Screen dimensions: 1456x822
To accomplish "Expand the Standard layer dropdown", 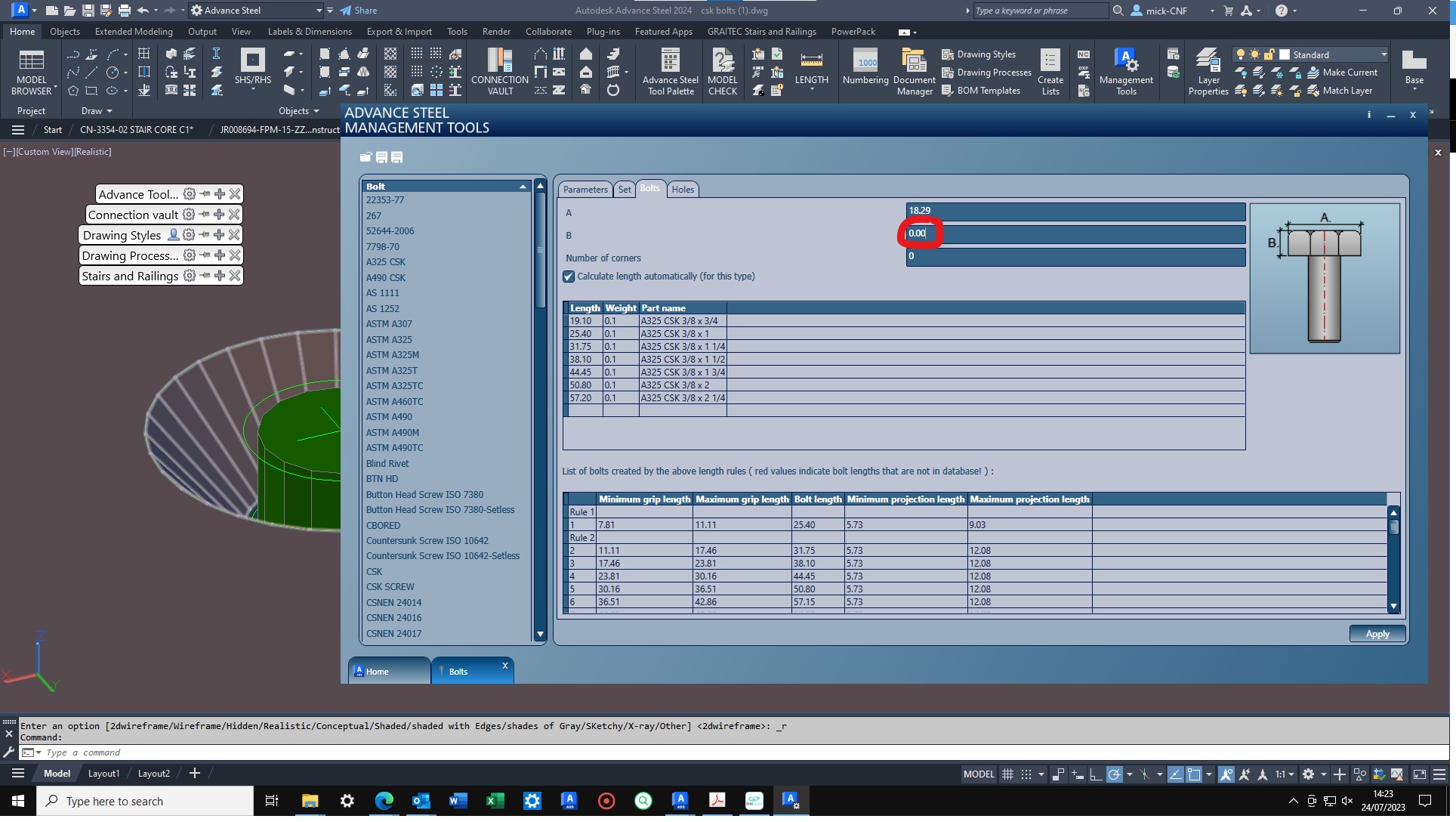I will pos(1383,54).
